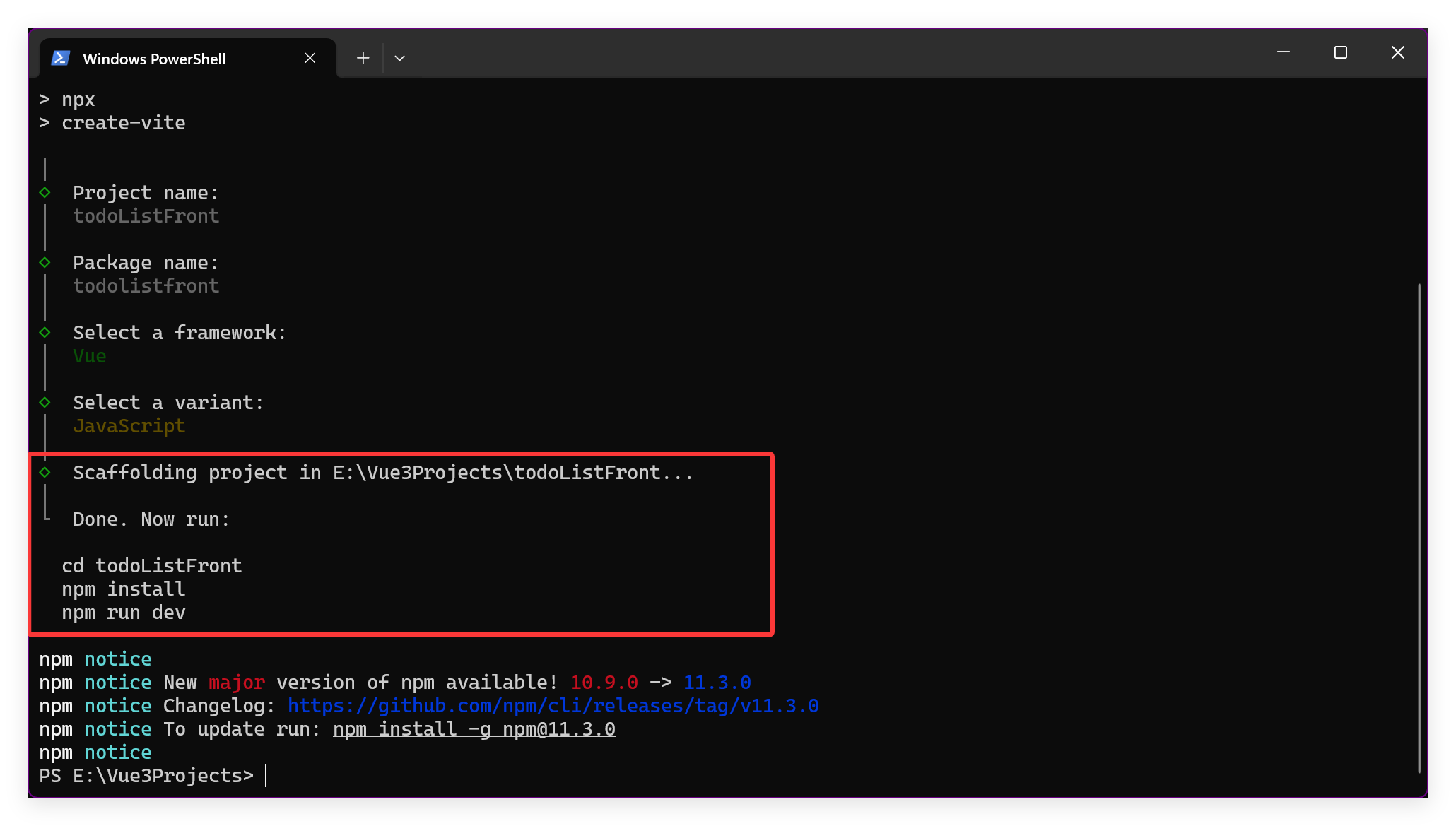Open the npm changelog GitHub link

[553, 706]
